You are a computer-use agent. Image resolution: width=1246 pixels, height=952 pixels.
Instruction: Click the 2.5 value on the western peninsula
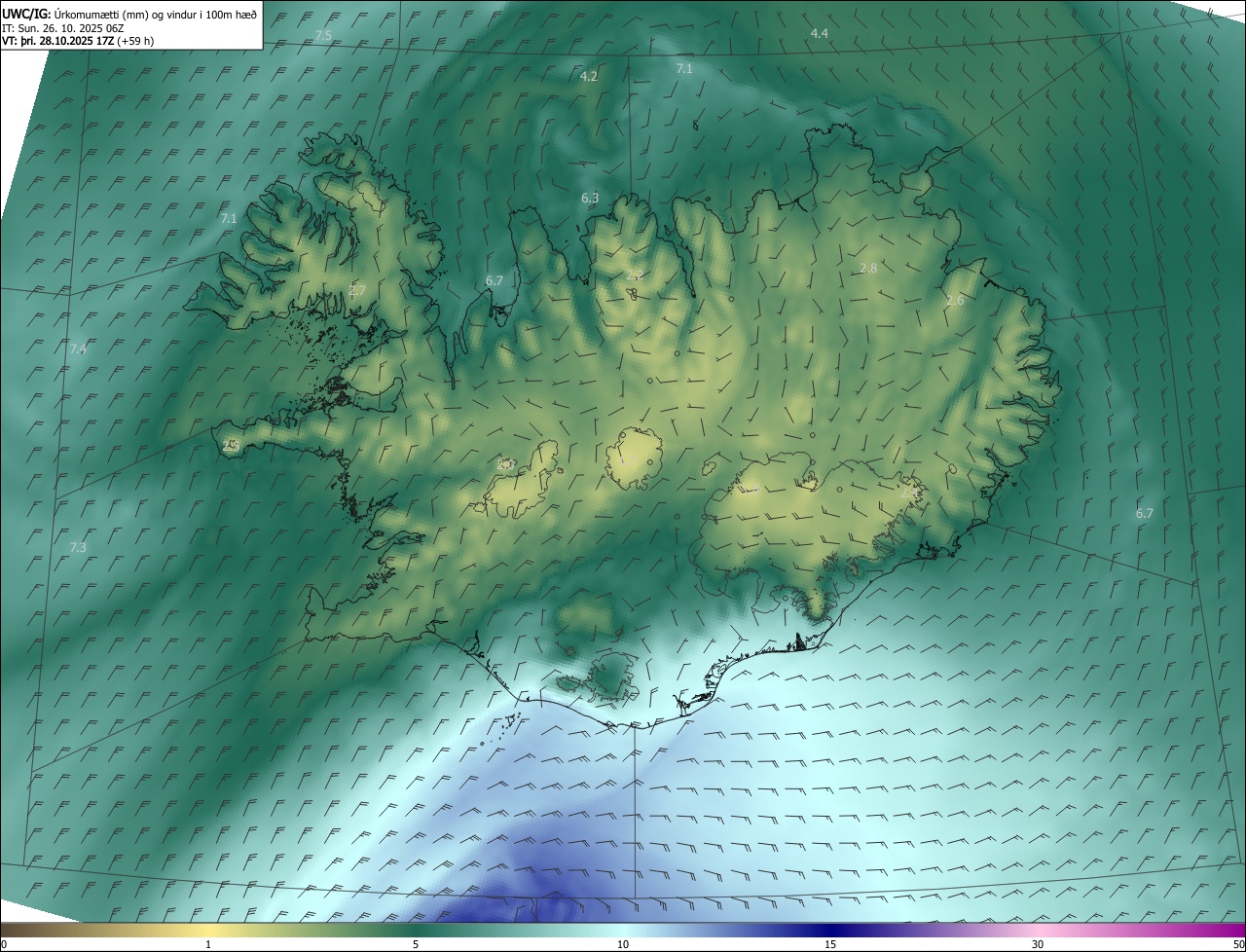tap(231, 446)
